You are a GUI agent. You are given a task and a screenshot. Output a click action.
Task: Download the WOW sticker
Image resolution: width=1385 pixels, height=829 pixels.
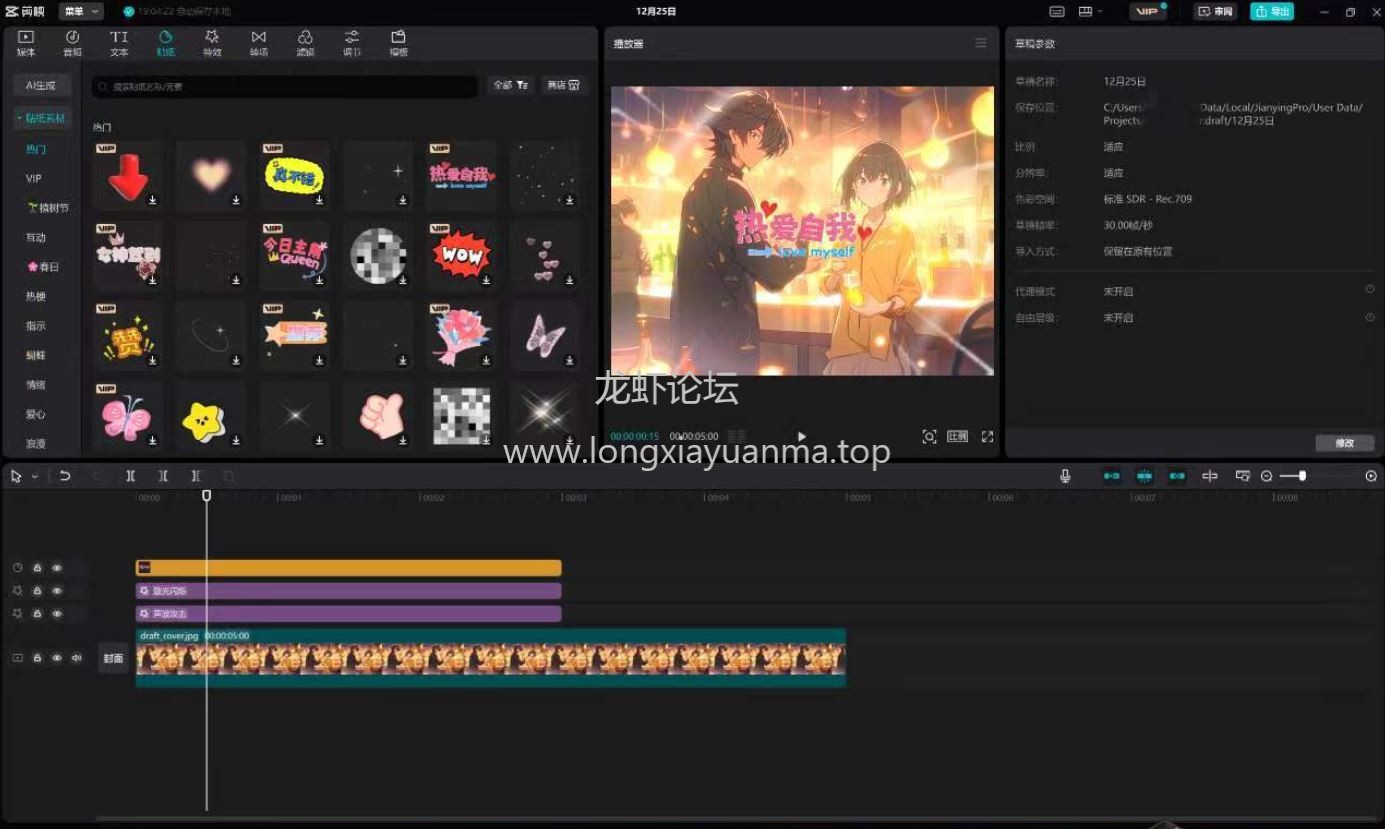486,281
